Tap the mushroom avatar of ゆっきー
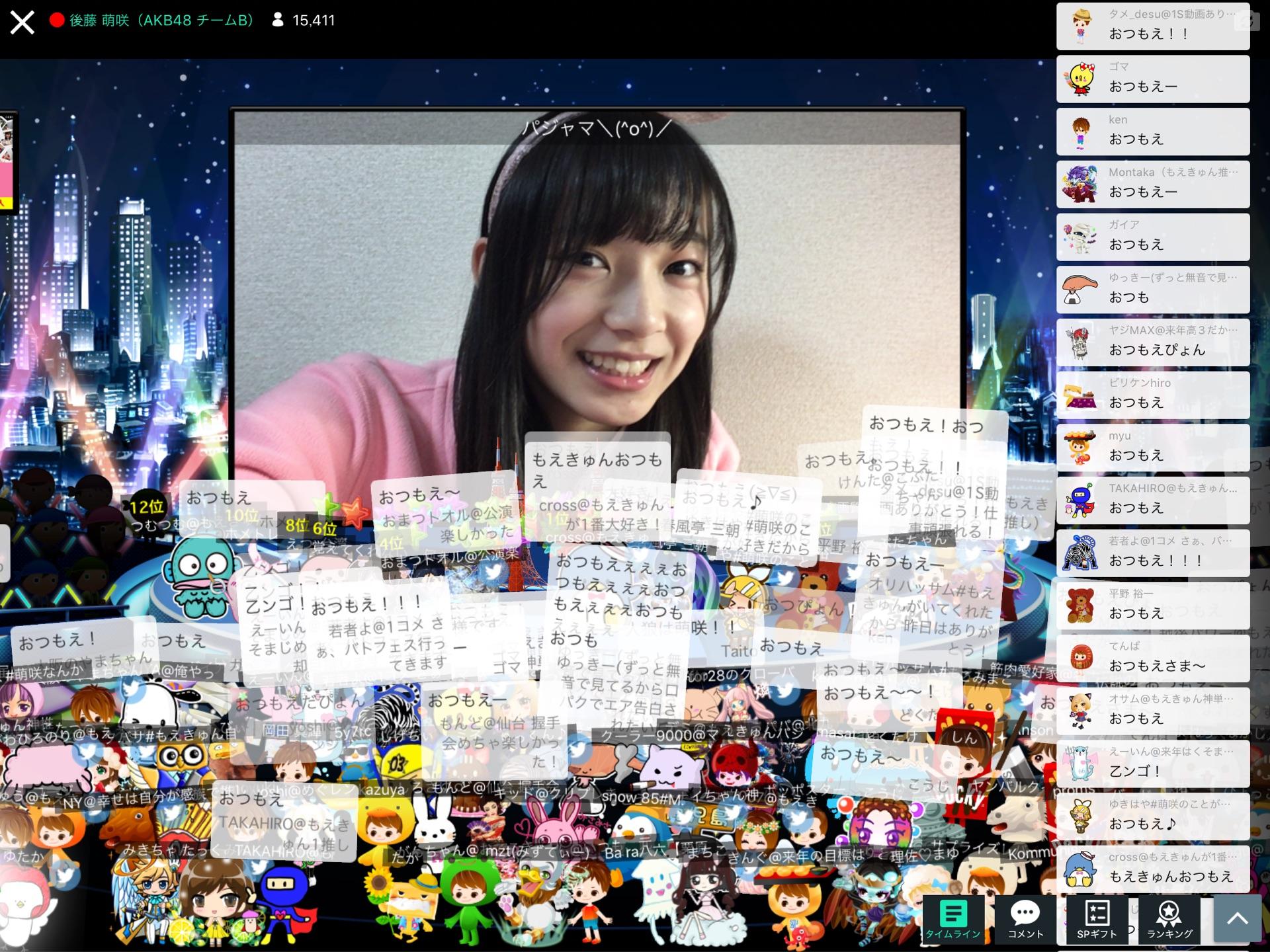The image size is (1270, 952). click(x=1079, y=290)
